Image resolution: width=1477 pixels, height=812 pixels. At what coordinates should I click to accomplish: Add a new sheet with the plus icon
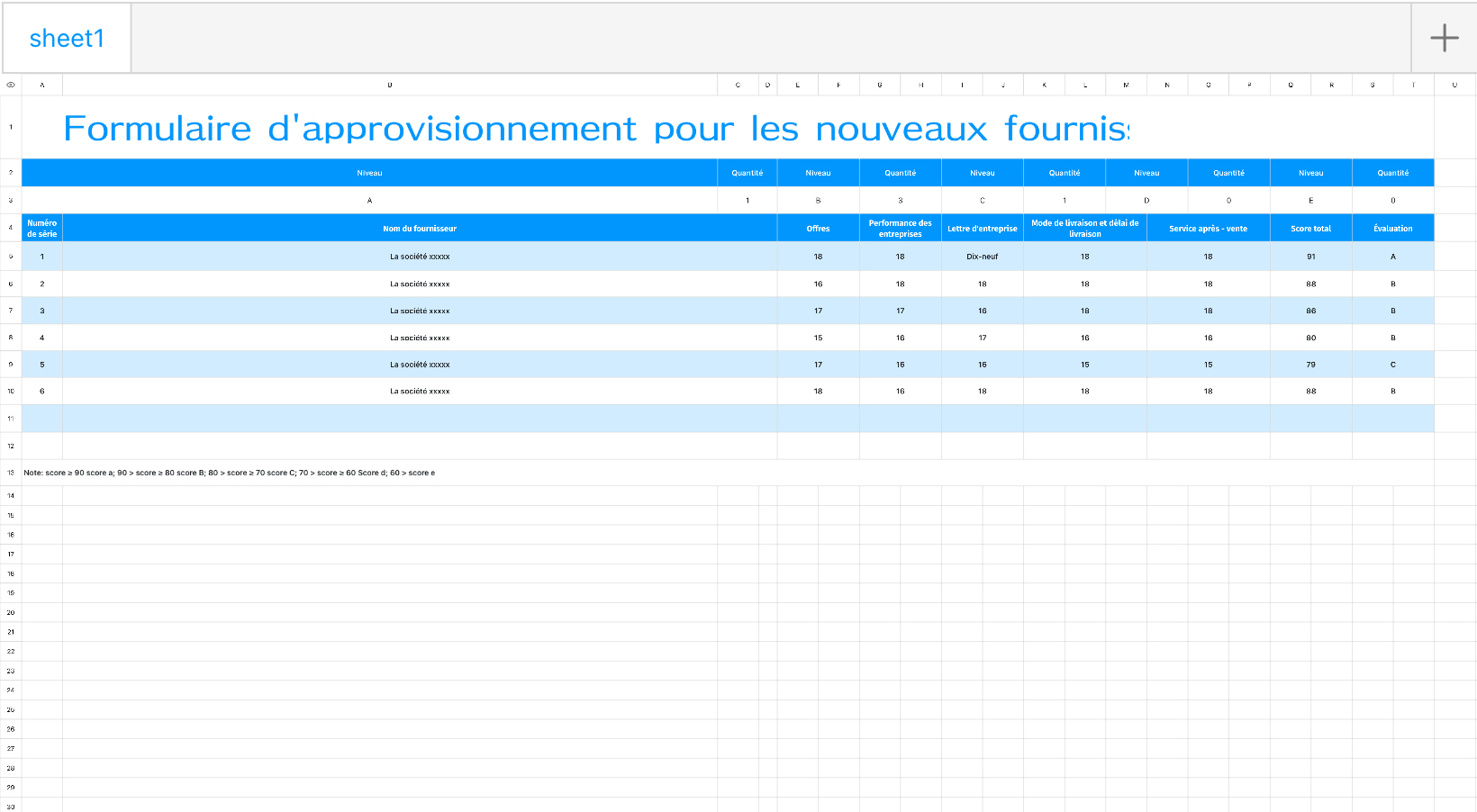tap(1444, 38)
